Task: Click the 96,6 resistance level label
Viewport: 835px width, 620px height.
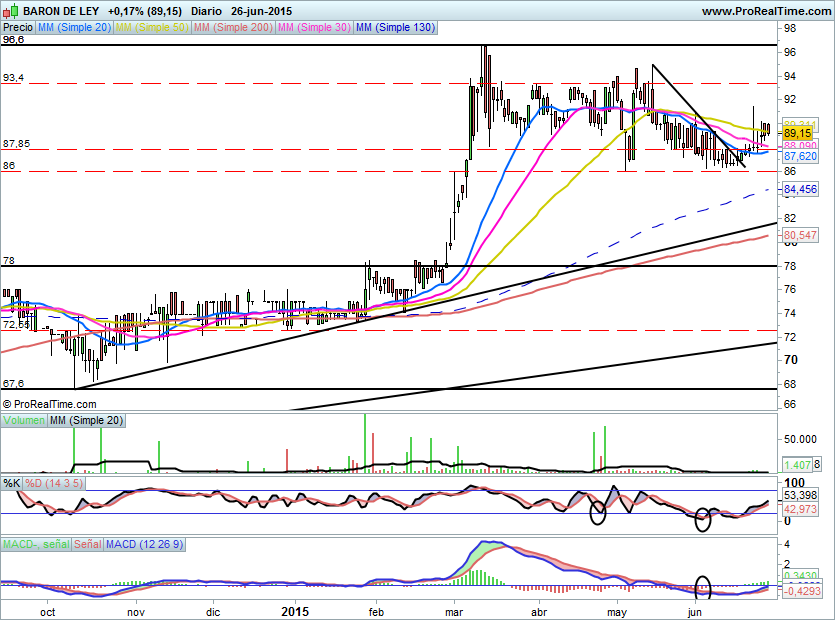Action: tap(13, 39)
